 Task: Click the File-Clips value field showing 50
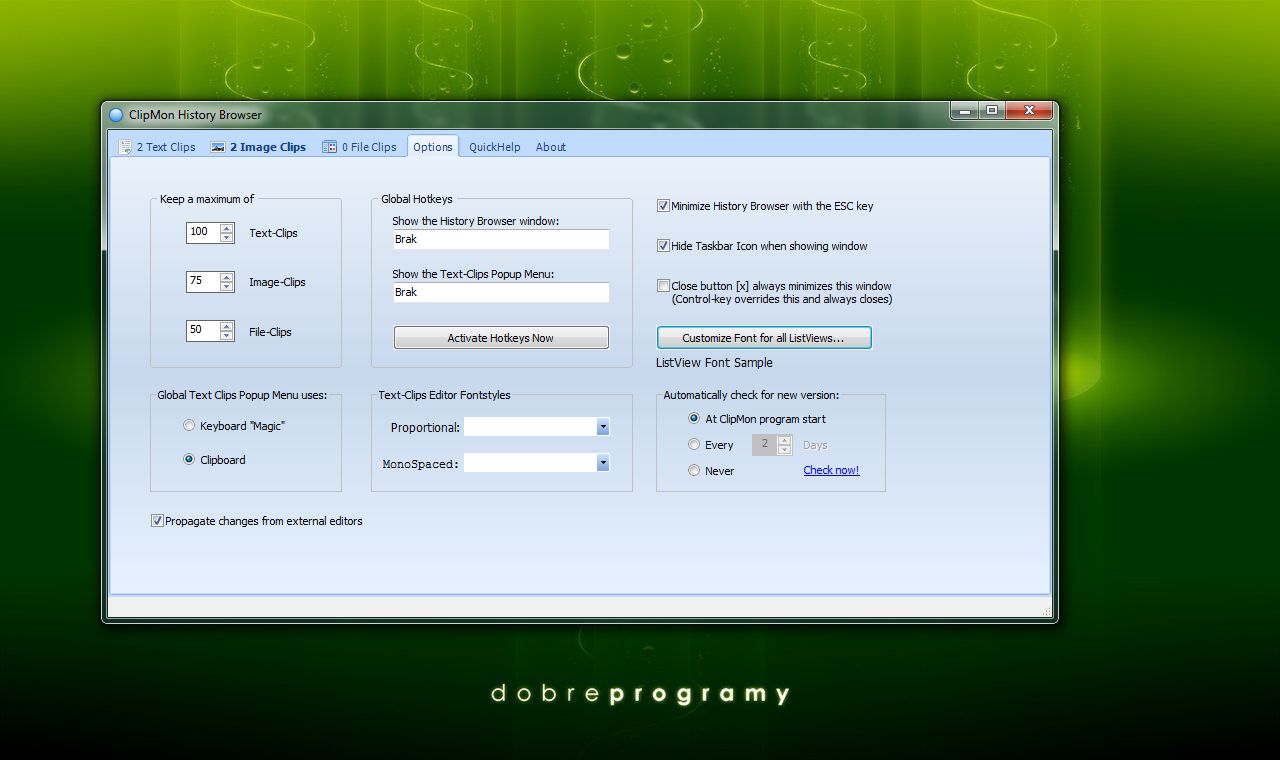click(203, 331)
